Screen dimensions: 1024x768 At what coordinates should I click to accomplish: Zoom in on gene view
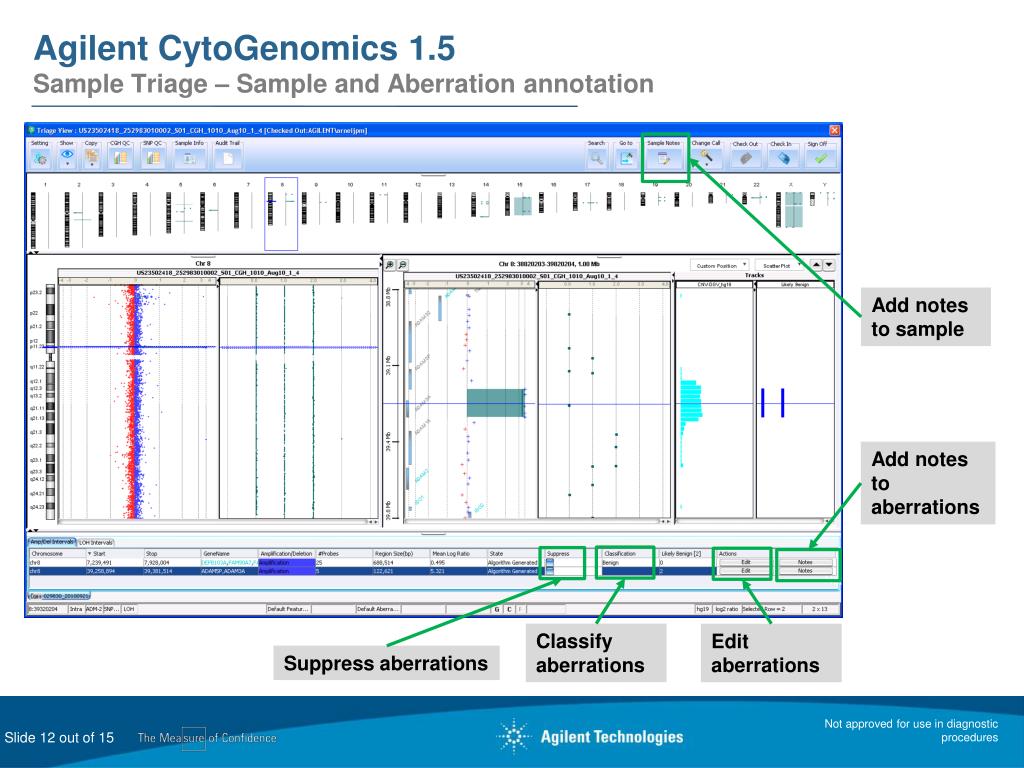(x=390, y=264)
